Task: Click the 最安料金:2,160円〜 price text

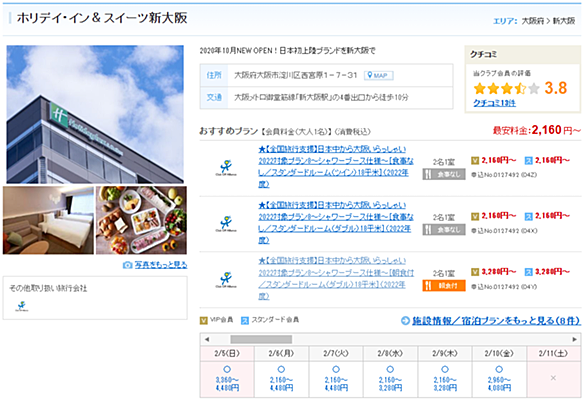Action: [x=537, y=130]
